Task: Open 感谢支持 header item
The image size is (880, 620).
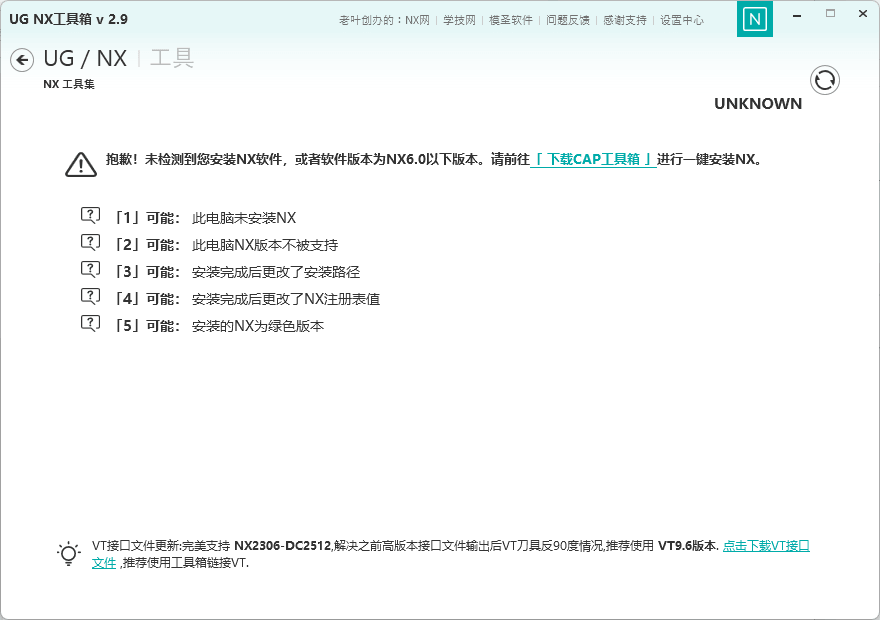Action: (x=625, y=20)
